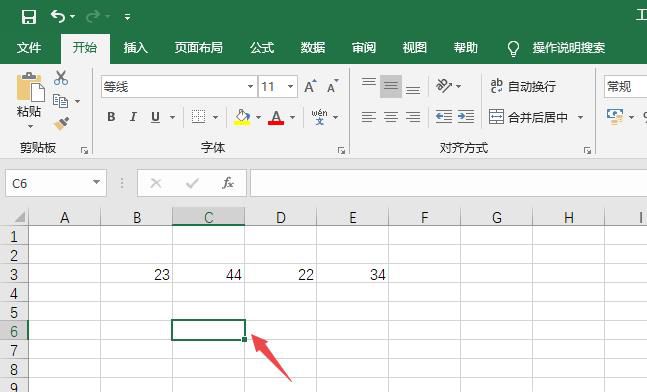Screen dimensions: 647x392
Task: Open the 剪贴板 dialog launcher
Action: coord(85,151)
